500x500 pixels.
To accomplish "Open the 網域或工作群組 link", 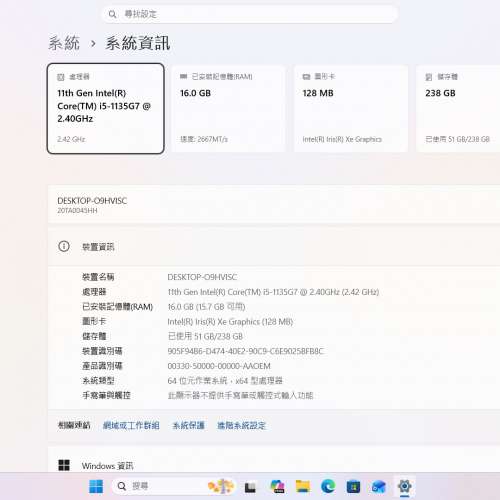I will pos(131,425).
